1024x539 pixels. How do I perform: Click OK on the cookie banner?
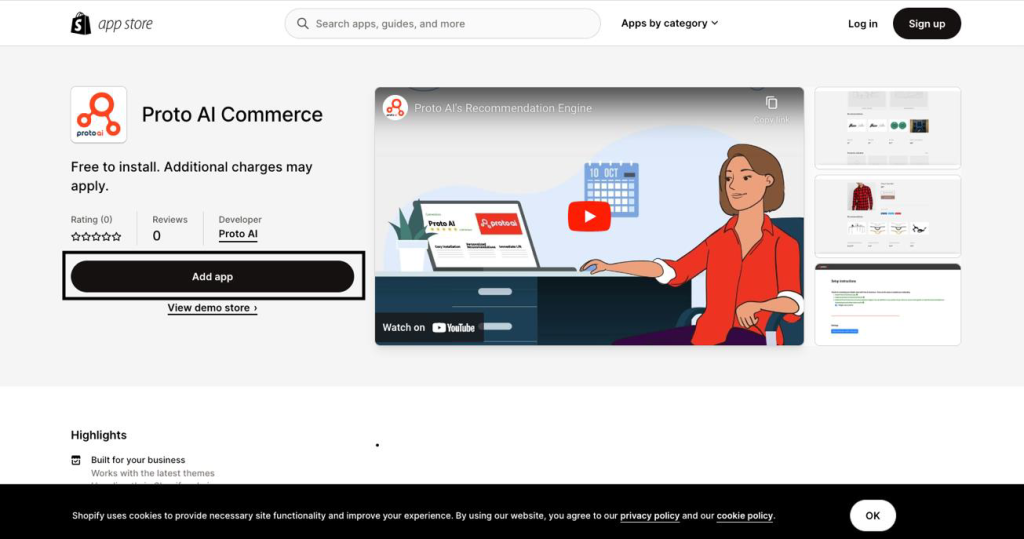[x=872, y=515]
